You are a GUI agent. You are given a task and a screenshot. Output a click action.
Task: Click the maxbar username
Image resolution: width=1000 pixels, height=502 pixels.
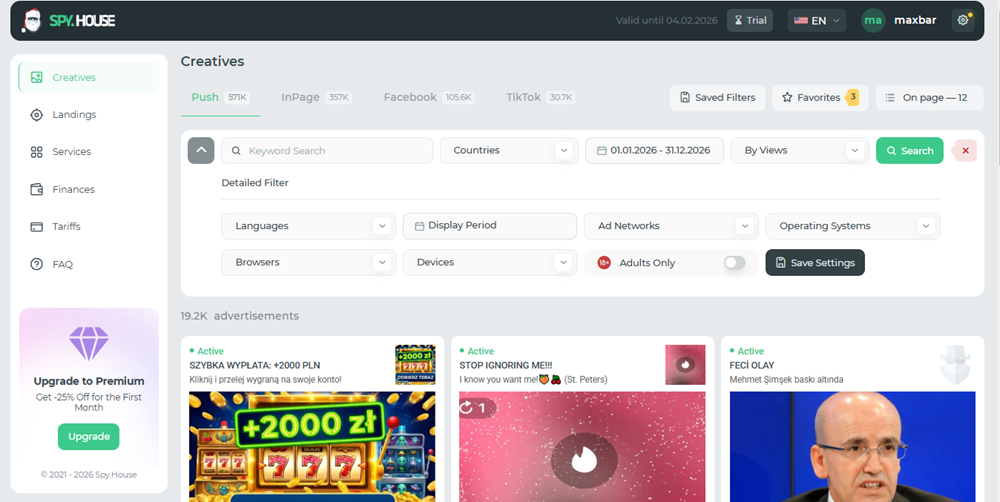click(915, 20)
